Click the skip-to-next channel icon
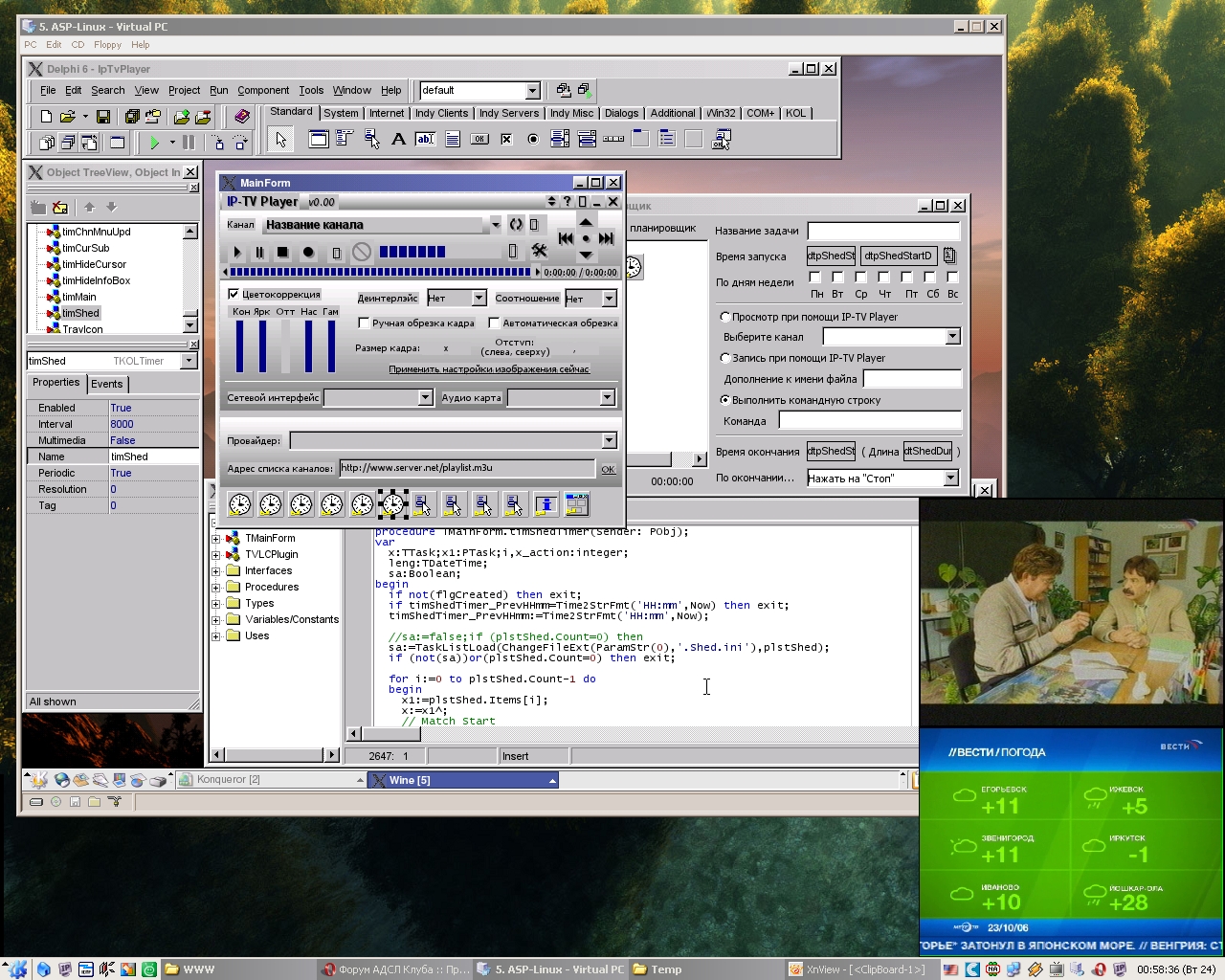 pyautogui.click(x=606, y=238)
